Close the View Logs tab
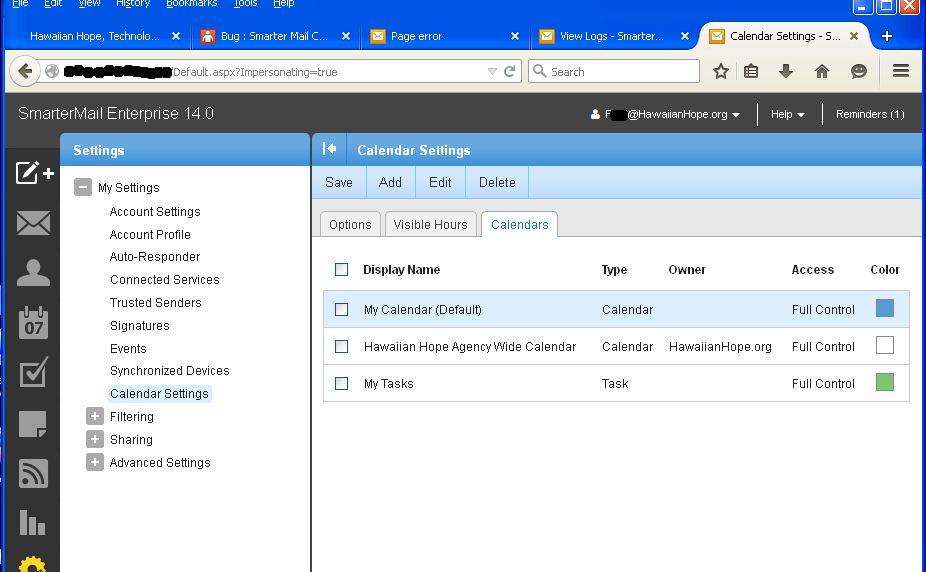 (x=685, y=36)
